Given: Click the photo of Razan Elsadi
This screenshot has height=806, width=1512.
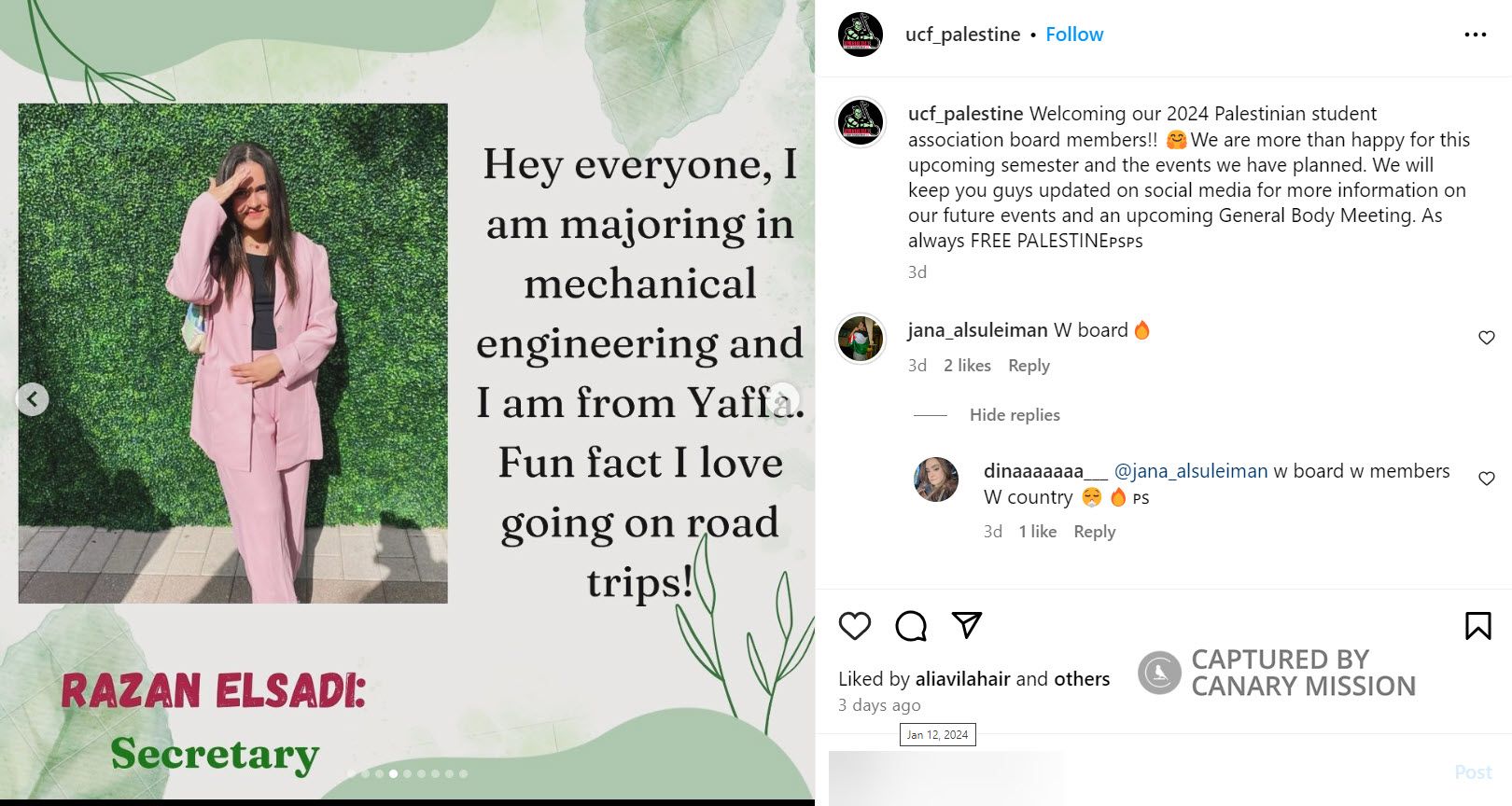Looking at the screenshot, I should 232,353.
